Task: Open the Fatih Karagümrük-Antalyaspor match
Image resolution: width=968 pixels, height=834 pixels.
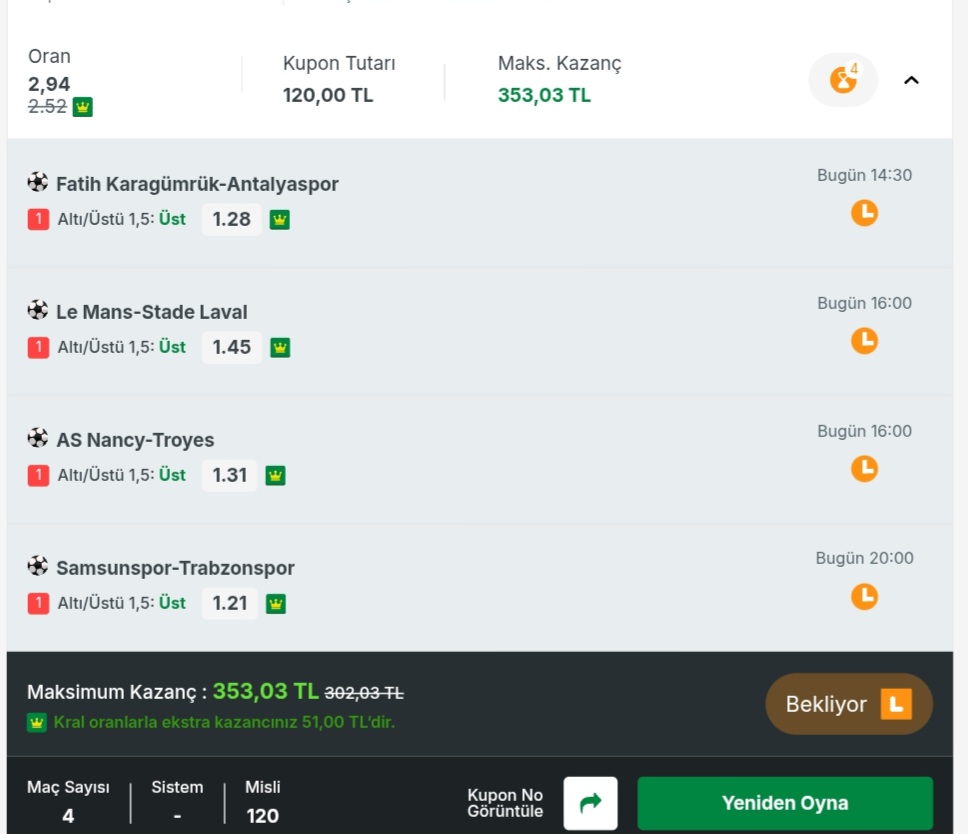Action: coord(197,184)
